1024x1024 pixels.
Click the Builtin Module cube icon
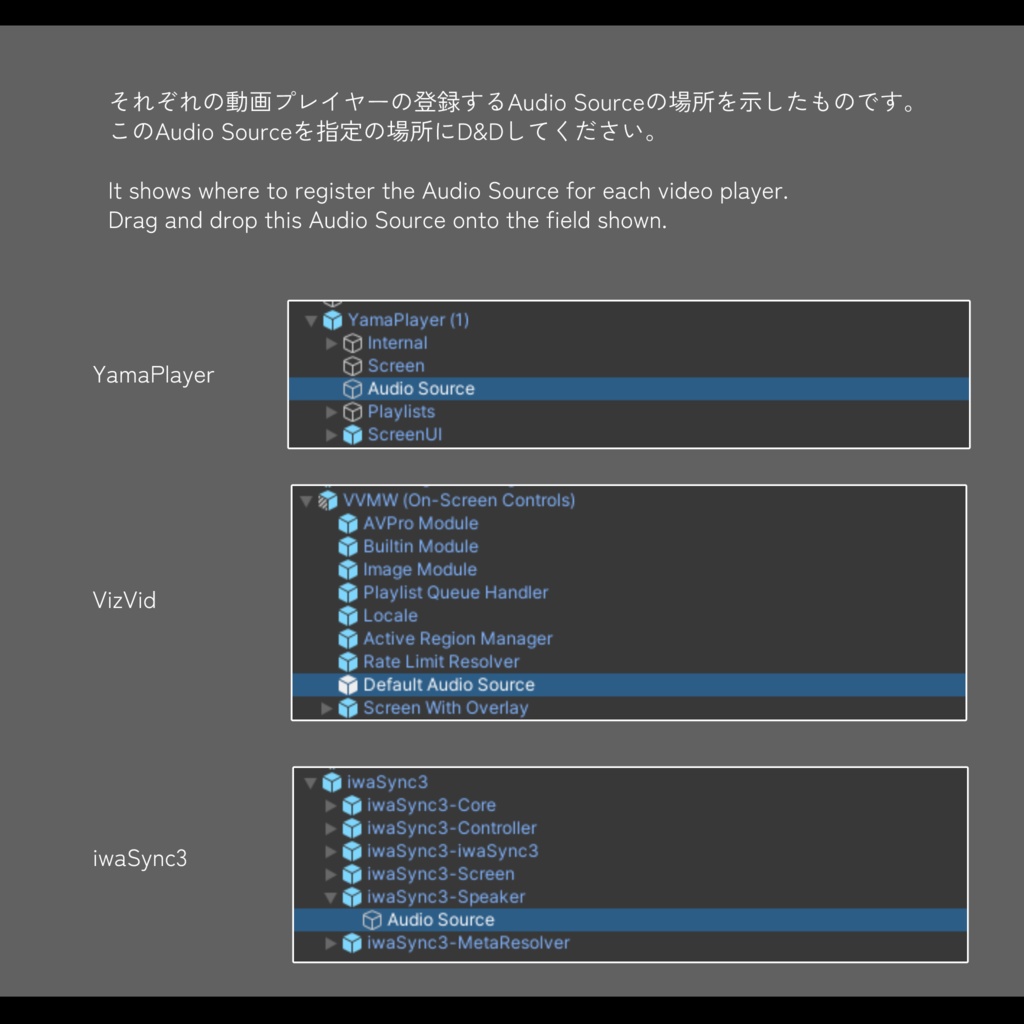(348, 546)
